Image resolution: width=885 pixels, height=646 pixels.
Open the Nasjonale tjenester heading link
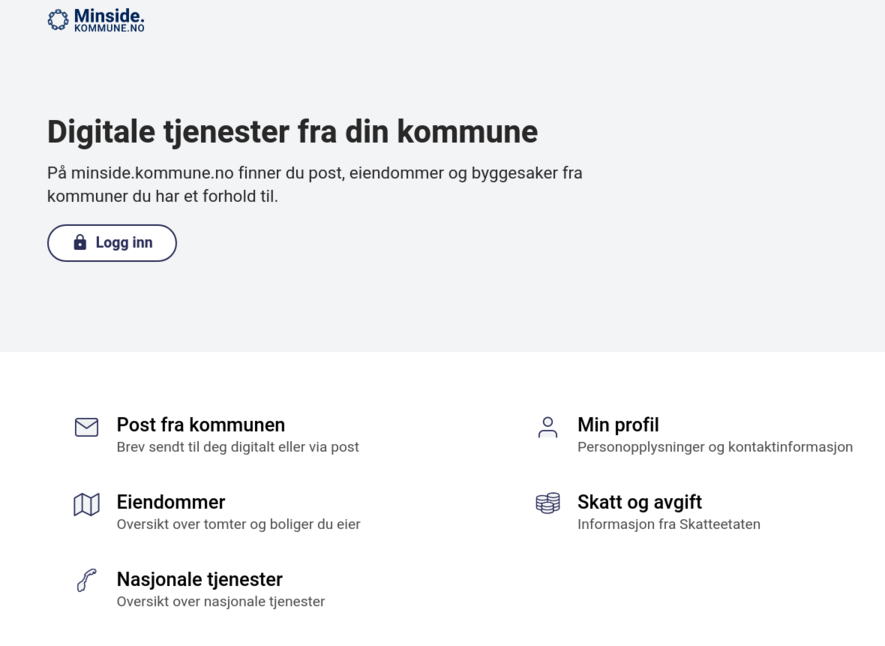[199, 579]
